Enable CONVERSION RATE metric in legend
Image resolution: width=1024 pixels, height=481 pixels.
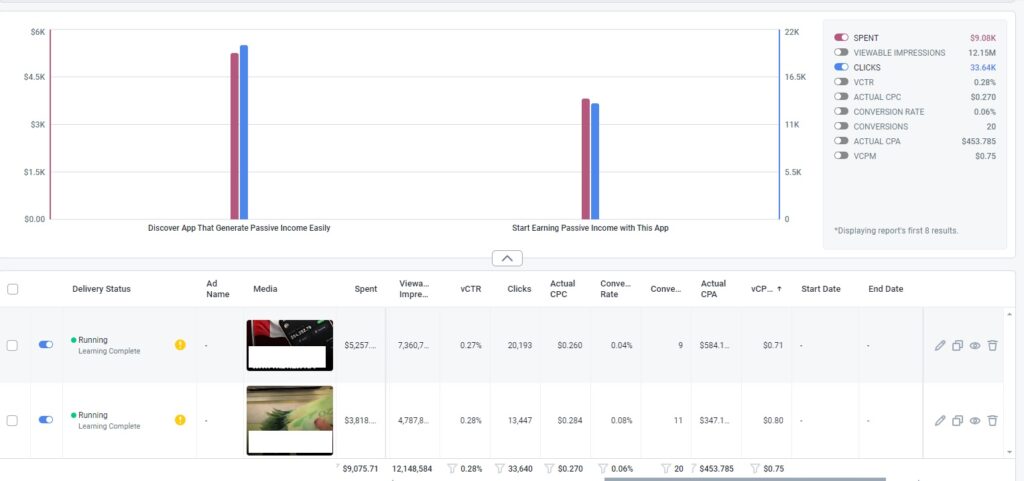pos(841,112)
